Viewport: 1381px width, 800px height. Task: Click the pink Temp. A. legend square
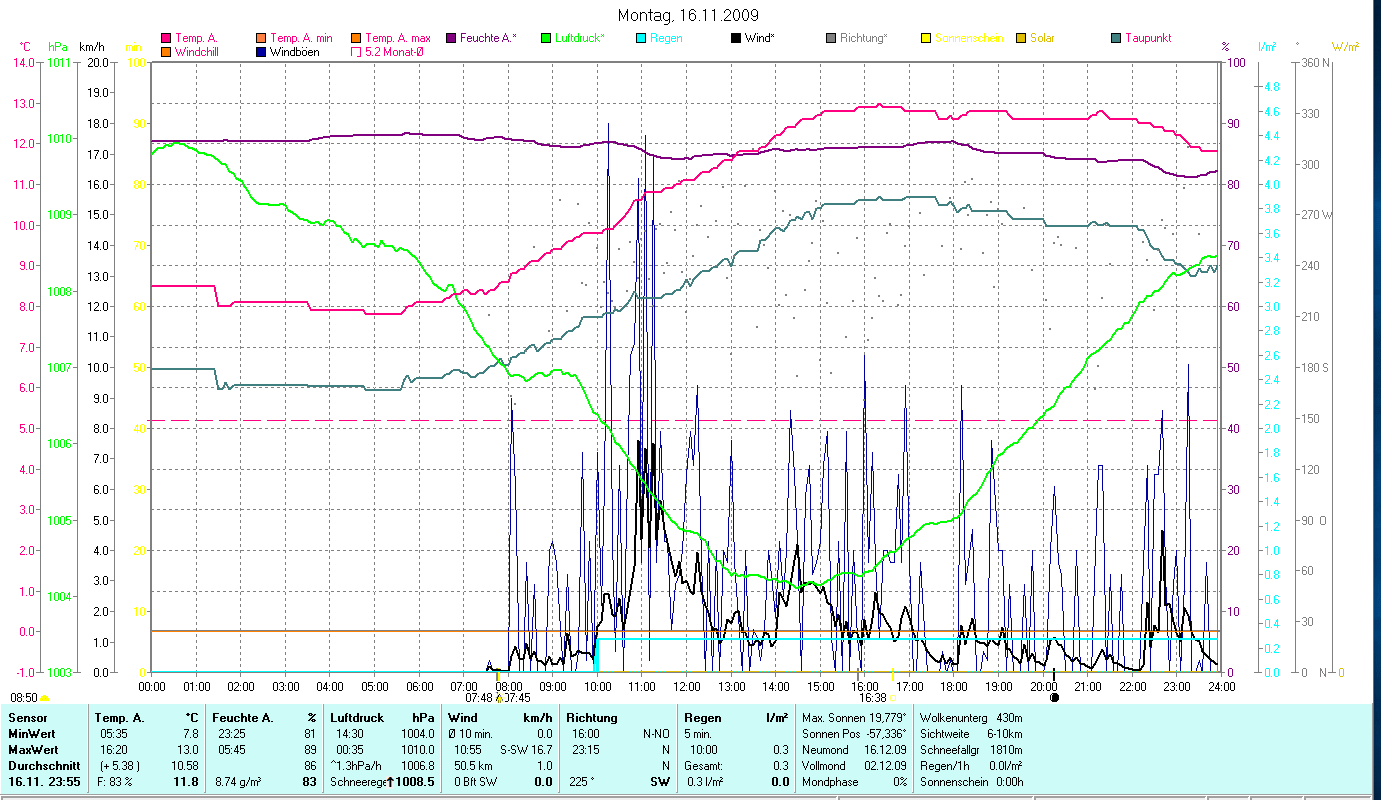[166, 38]
